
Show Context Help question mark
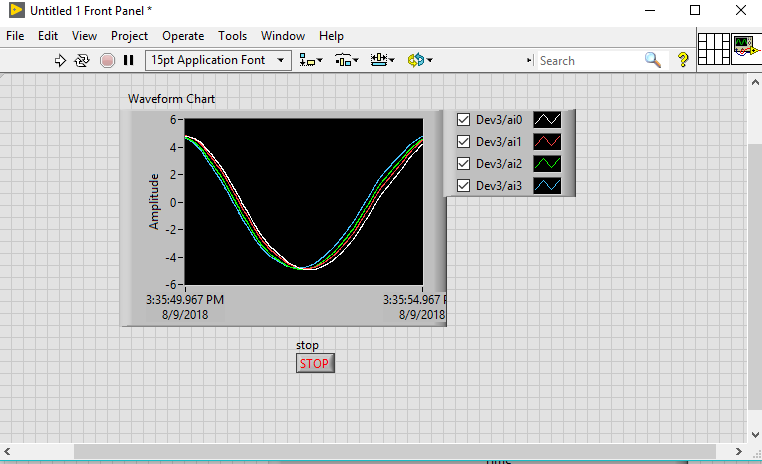point(683,60)
